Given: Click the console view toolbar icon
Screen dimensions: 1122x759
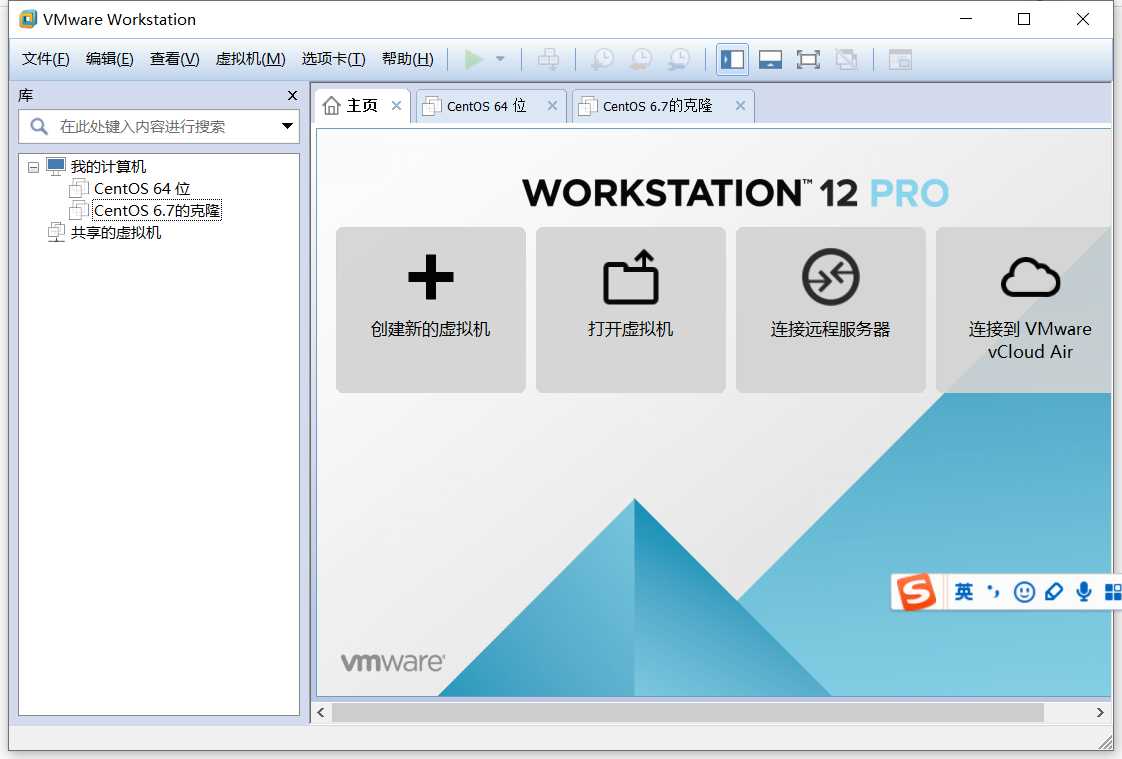Looking at the screenshot, I should coord(900,59).
